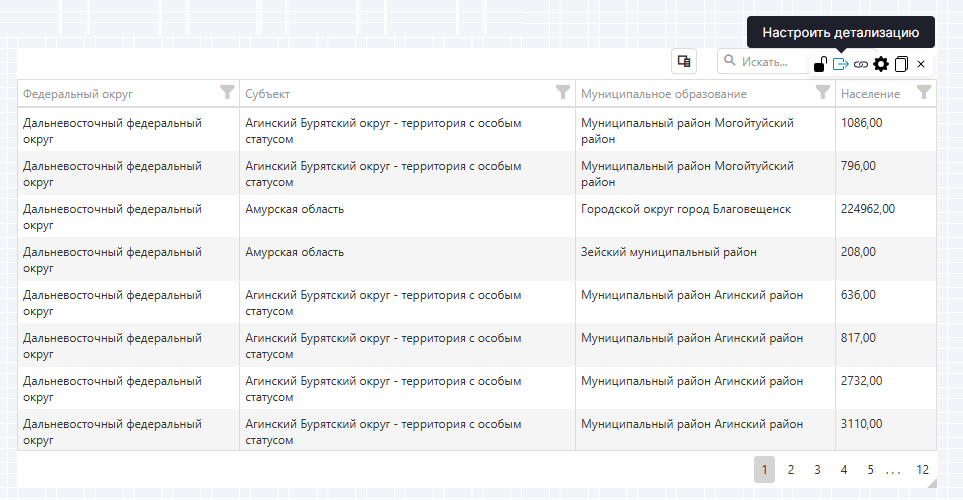Sort by Субъект column header
The height and width of the screenshot is (500, 963).
point(268,94)
